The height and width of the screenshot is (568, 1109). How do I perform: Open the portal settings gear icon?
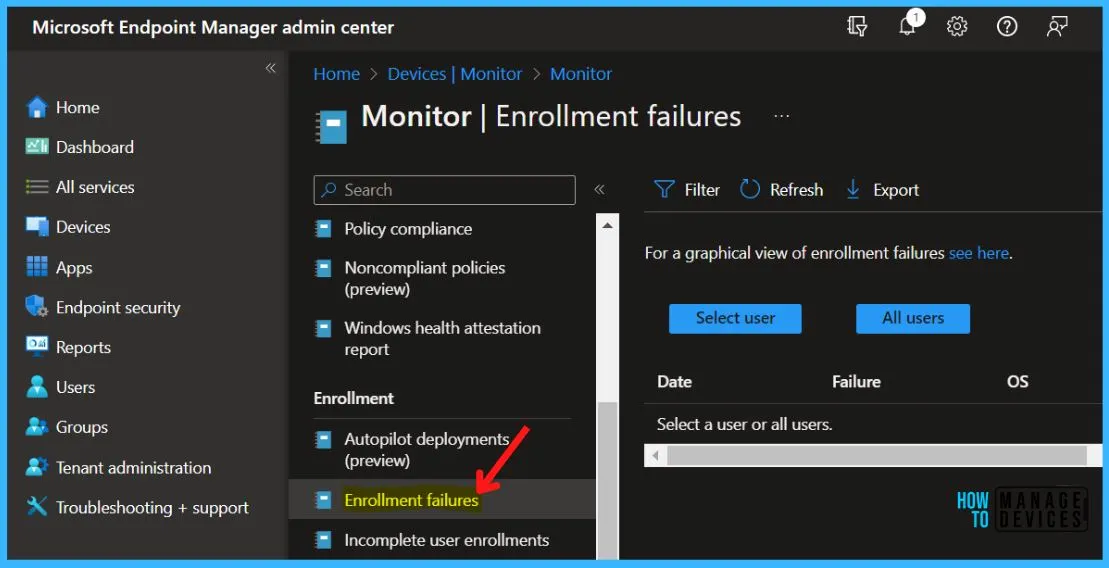pos(957,27)
